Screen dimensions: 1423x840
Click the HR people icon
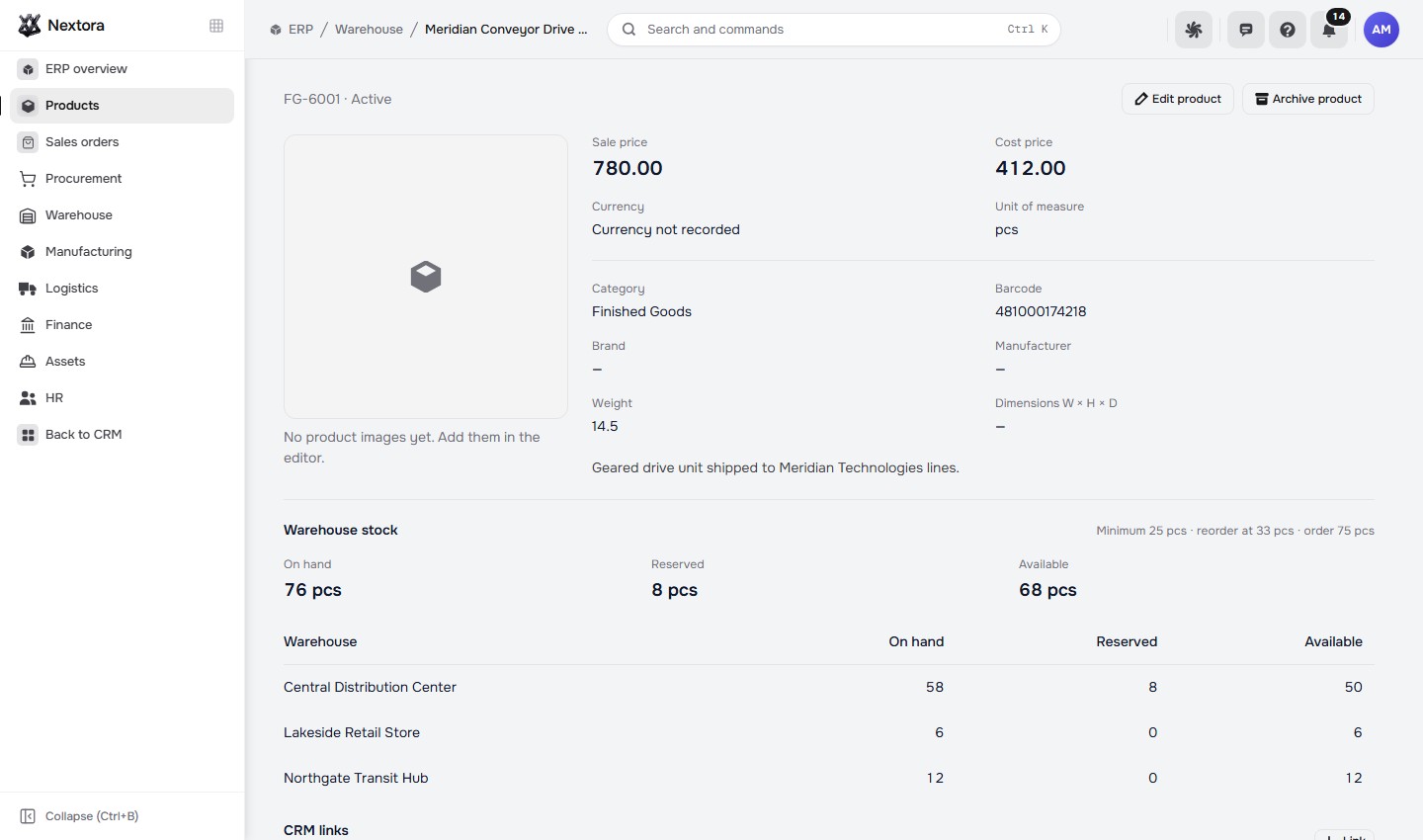click(x=28, y=398)
